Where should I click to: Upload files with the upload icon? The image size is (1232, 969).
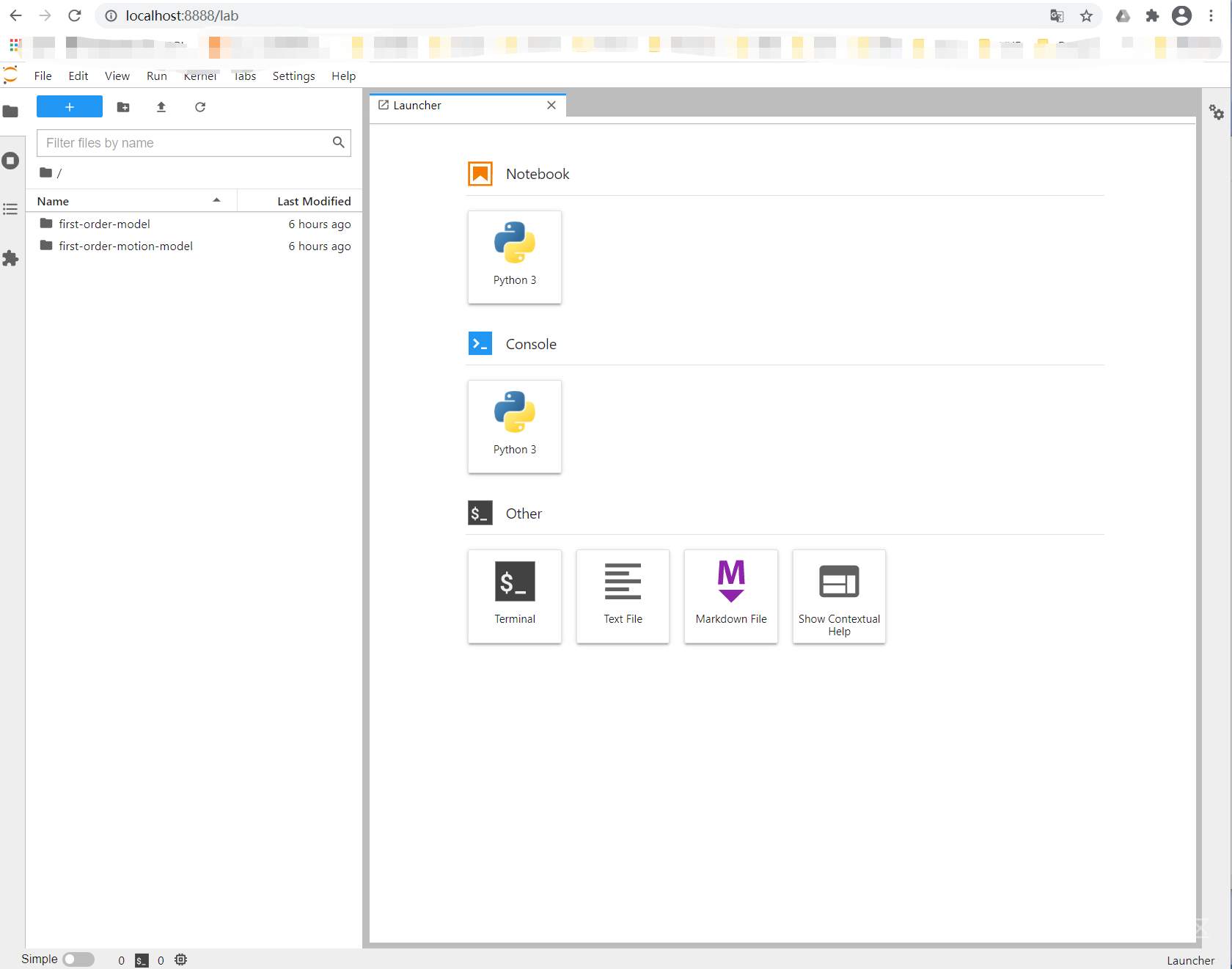coord(161,107)
